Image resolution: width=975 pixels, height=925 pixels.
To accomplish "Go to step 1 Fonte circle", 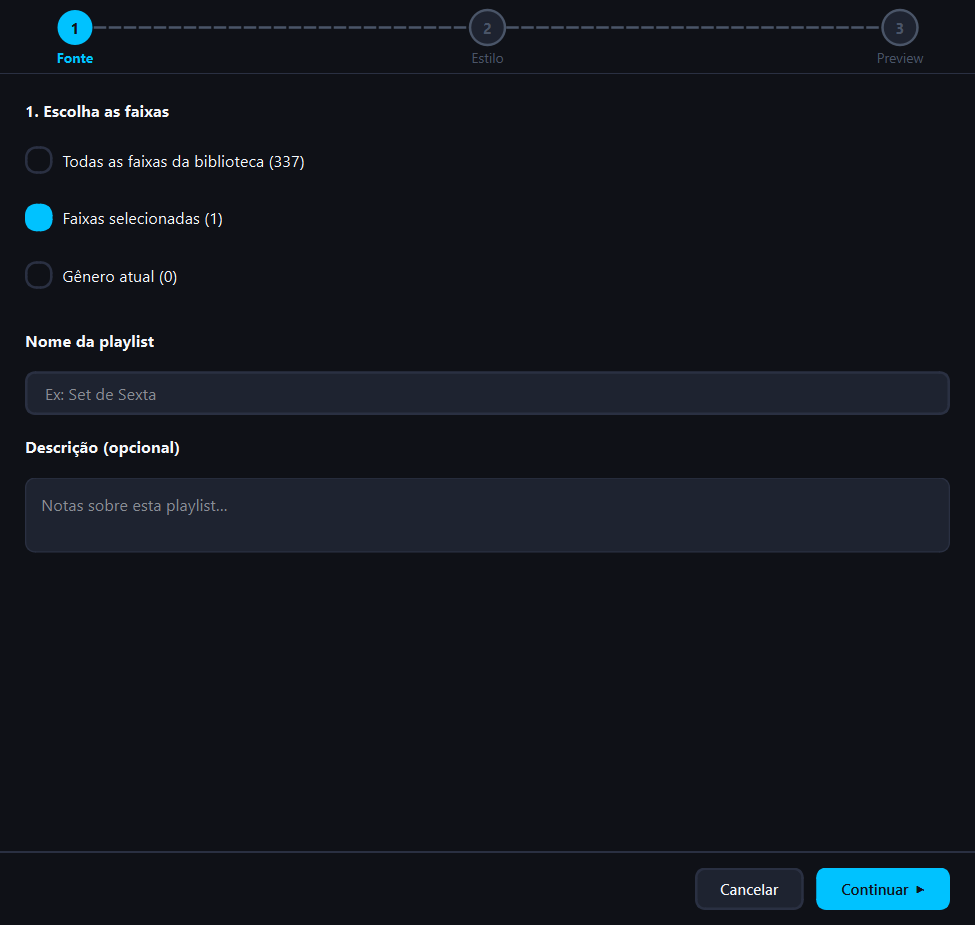I will click(x=75, y=28).
